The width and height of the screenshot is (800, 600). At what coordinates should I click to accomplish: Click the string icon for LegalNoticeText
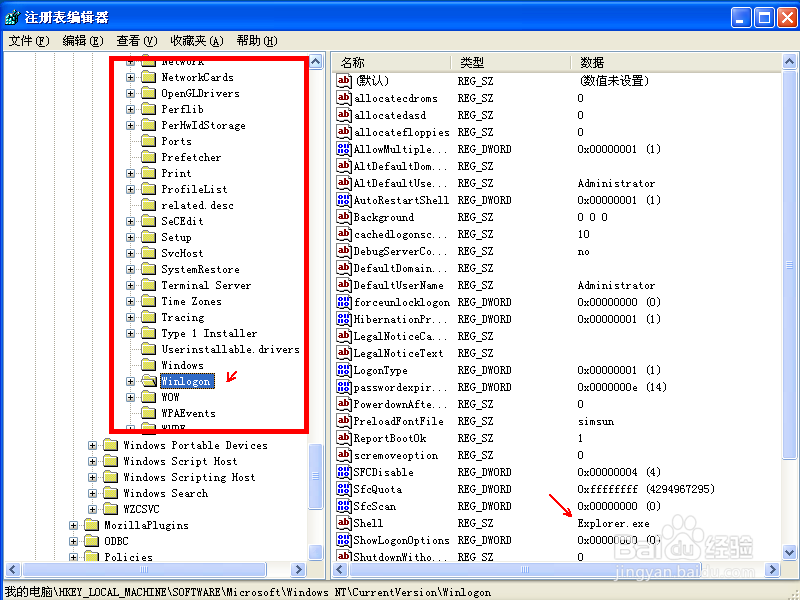click(x=344, y=353)
